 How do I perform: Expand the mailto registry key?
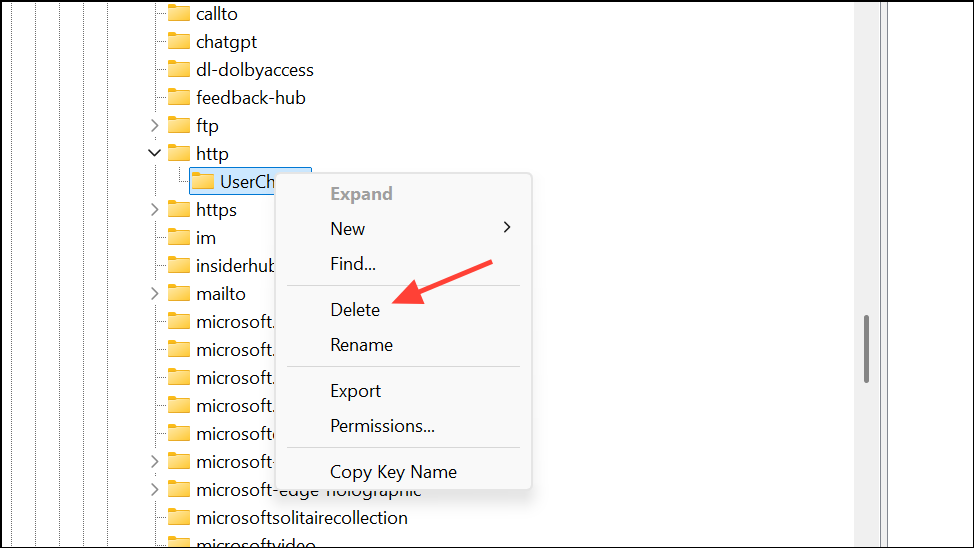pos(154,294)
